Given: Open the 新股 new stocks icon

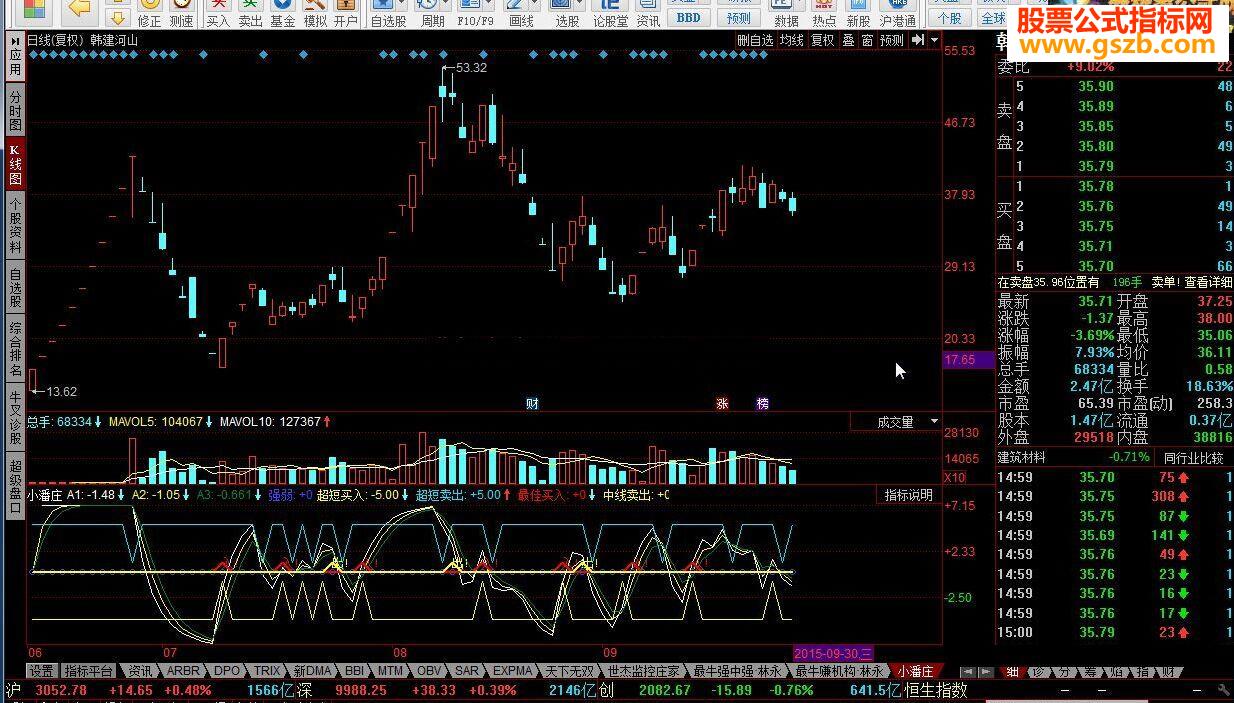Looking at the screenshot, I should [x=858, y=13].
